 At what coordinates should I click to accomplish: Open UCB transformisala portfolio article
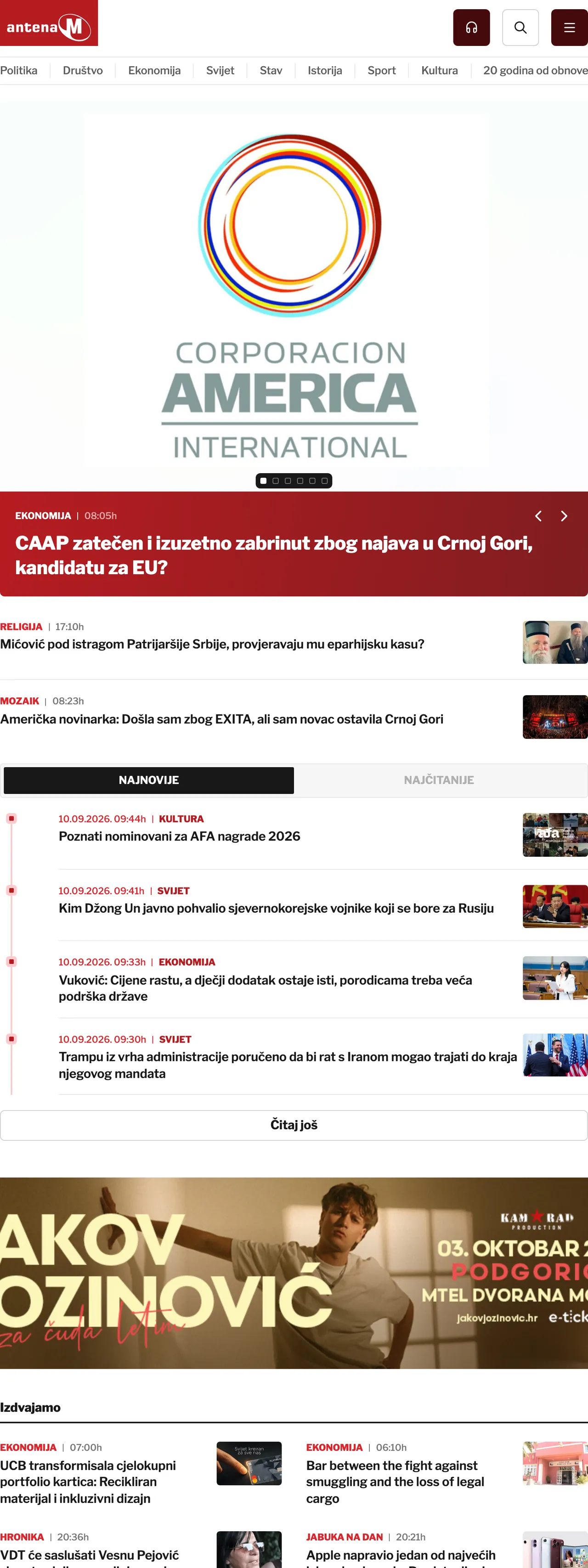[88, 1482]
